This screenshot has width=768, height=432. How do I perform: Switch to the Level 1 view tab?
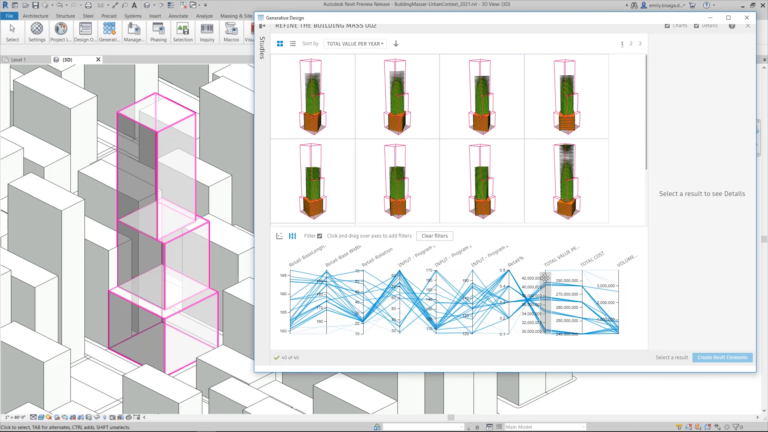click(x=18, y=59)
